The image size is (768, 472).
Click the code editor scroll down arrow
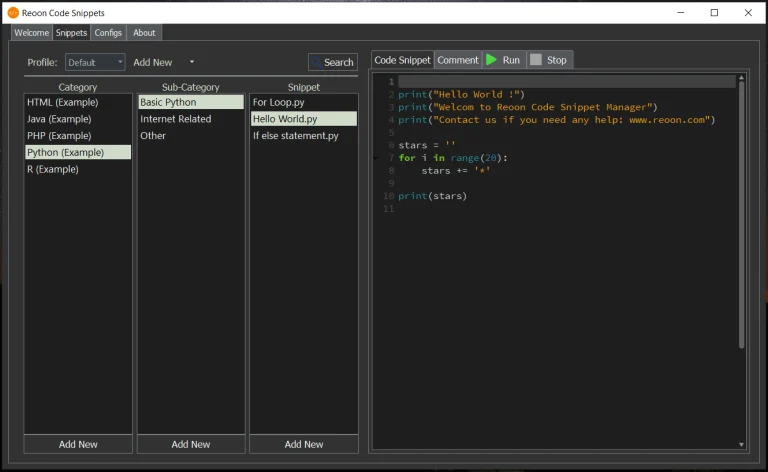[x=741, y=445]
